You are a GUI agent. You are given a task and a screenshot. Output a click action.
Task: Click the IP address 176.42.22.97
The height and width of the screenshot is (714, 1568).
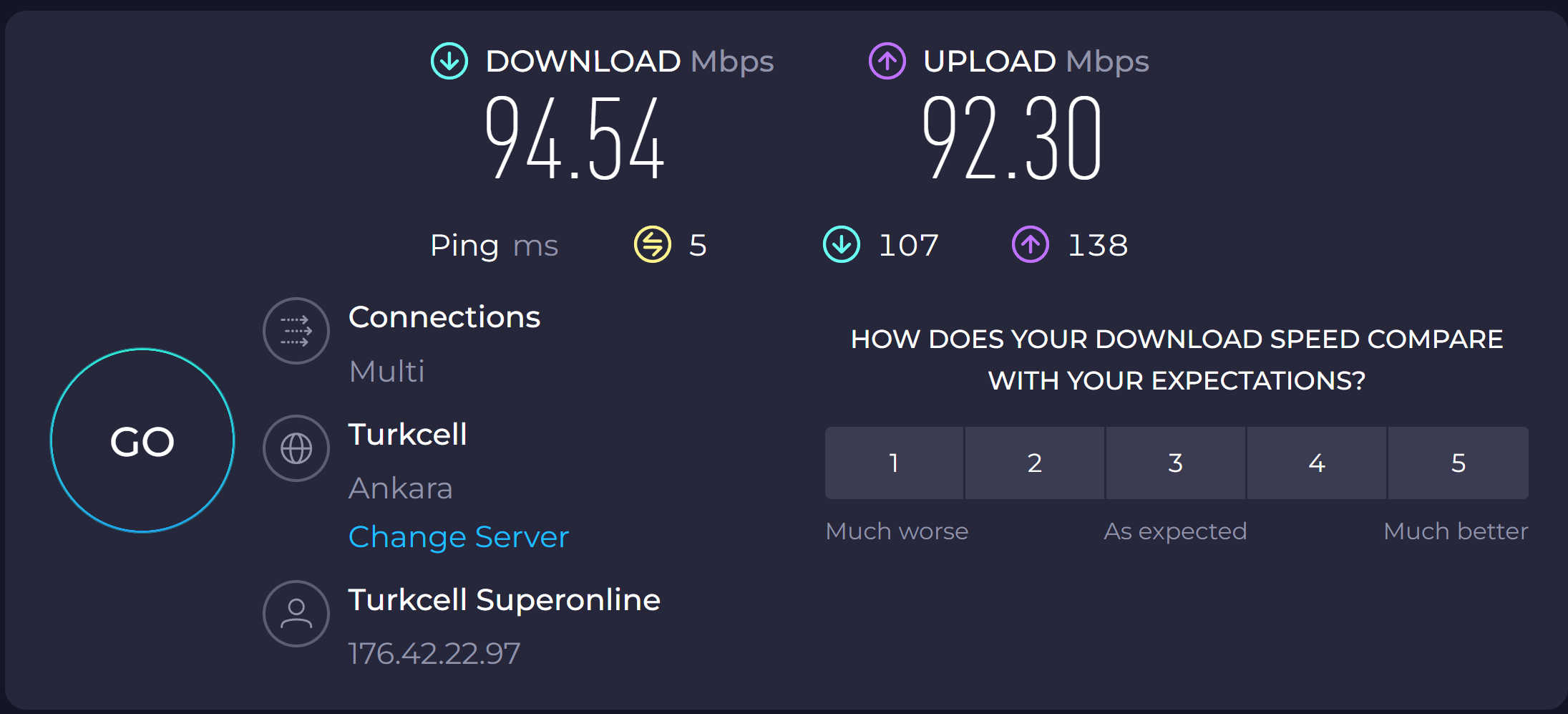tap(434, 654)
